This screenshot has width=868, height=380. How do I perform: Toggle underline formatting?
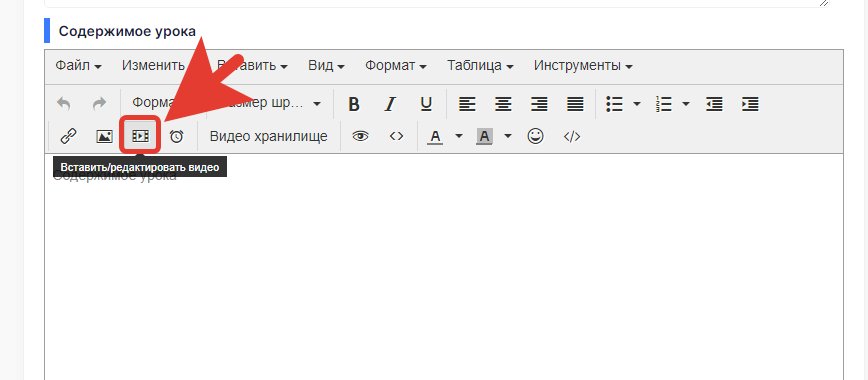(x=426, y=104)
